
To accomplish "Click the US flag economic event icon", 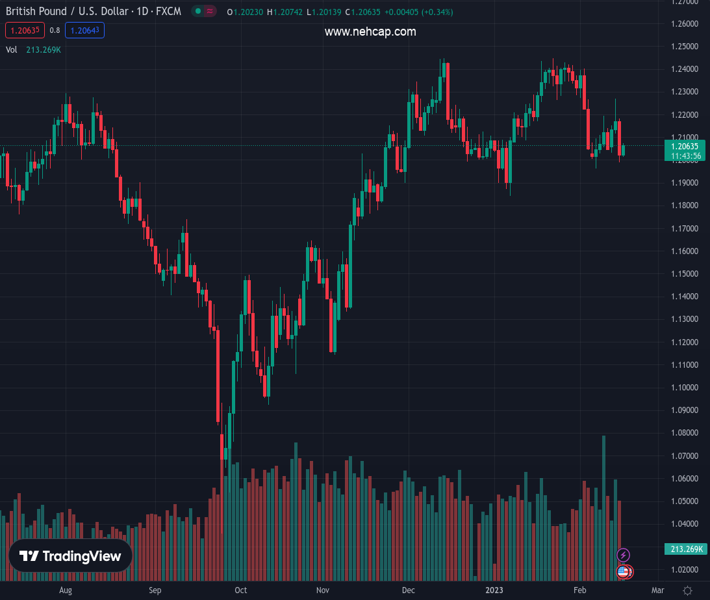I will pyautogui.click(x=623, y=572).
